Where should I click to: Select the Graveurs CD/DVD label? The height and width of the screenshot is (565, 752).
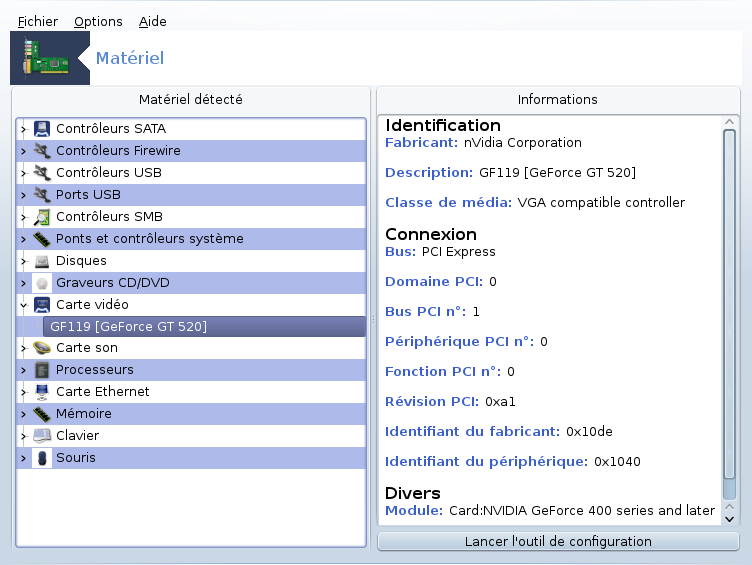point(113,283)
